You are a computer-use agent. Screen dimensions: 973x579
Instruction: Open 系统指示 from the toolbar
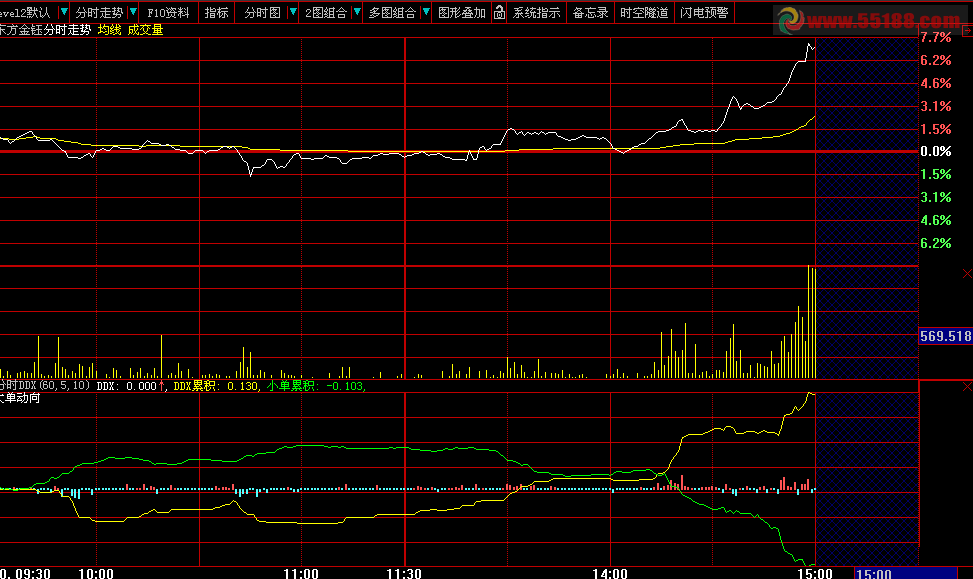click(x=537, y=12)
